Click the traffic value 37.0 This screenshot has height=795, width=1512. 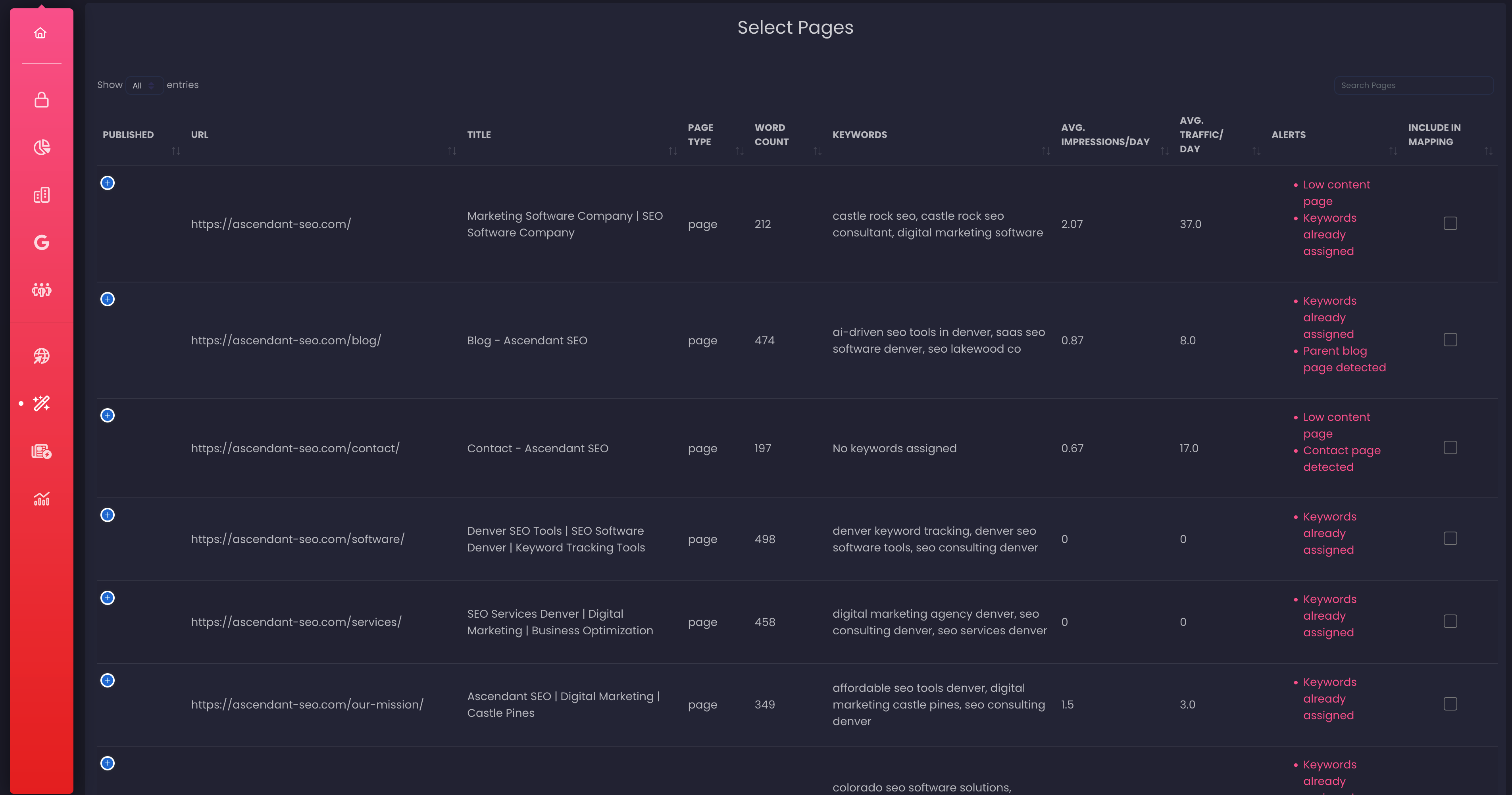[1190, 224]
